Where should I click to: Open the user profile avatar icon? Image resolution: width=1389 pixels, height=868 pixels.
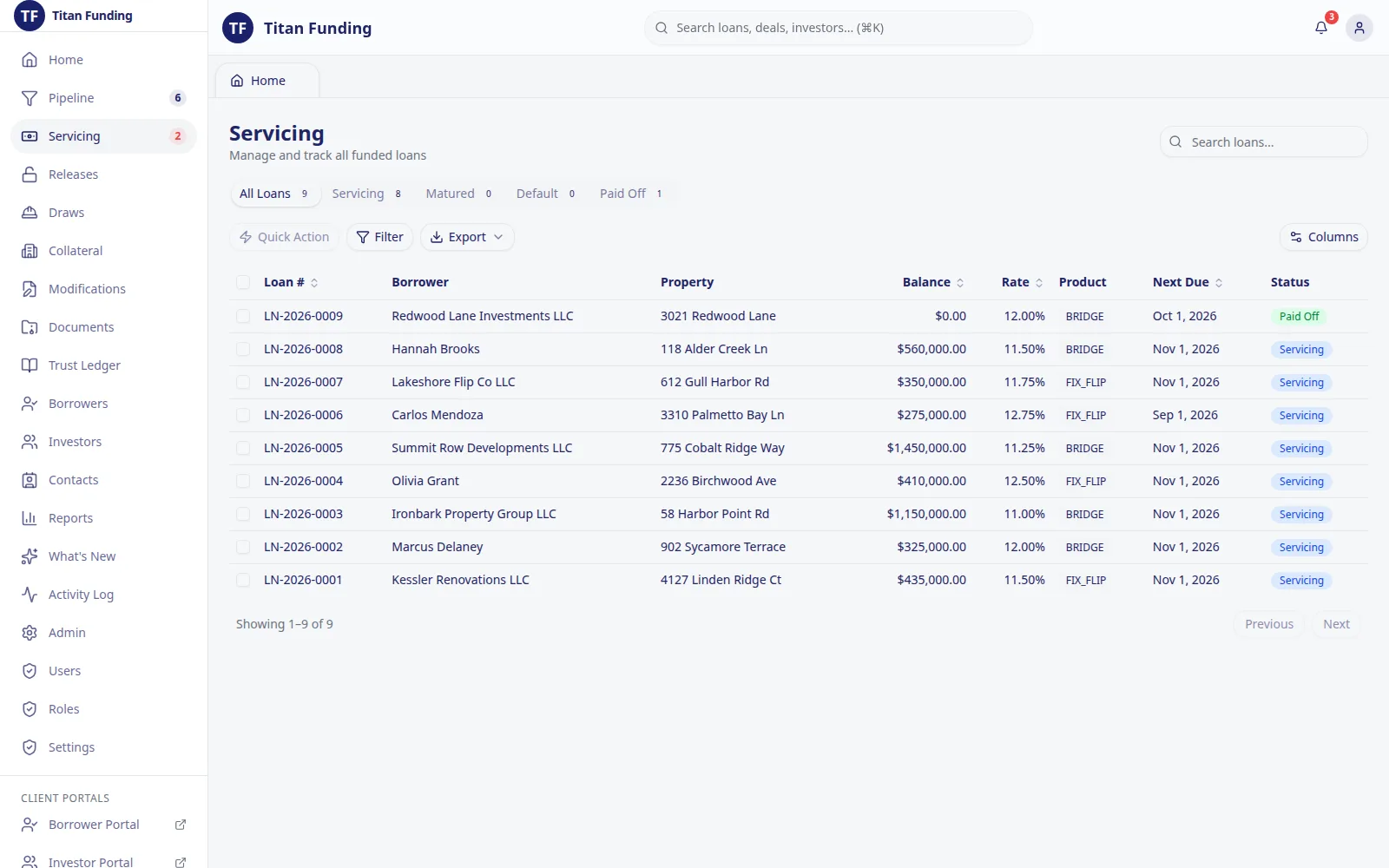click(1359, 28)
